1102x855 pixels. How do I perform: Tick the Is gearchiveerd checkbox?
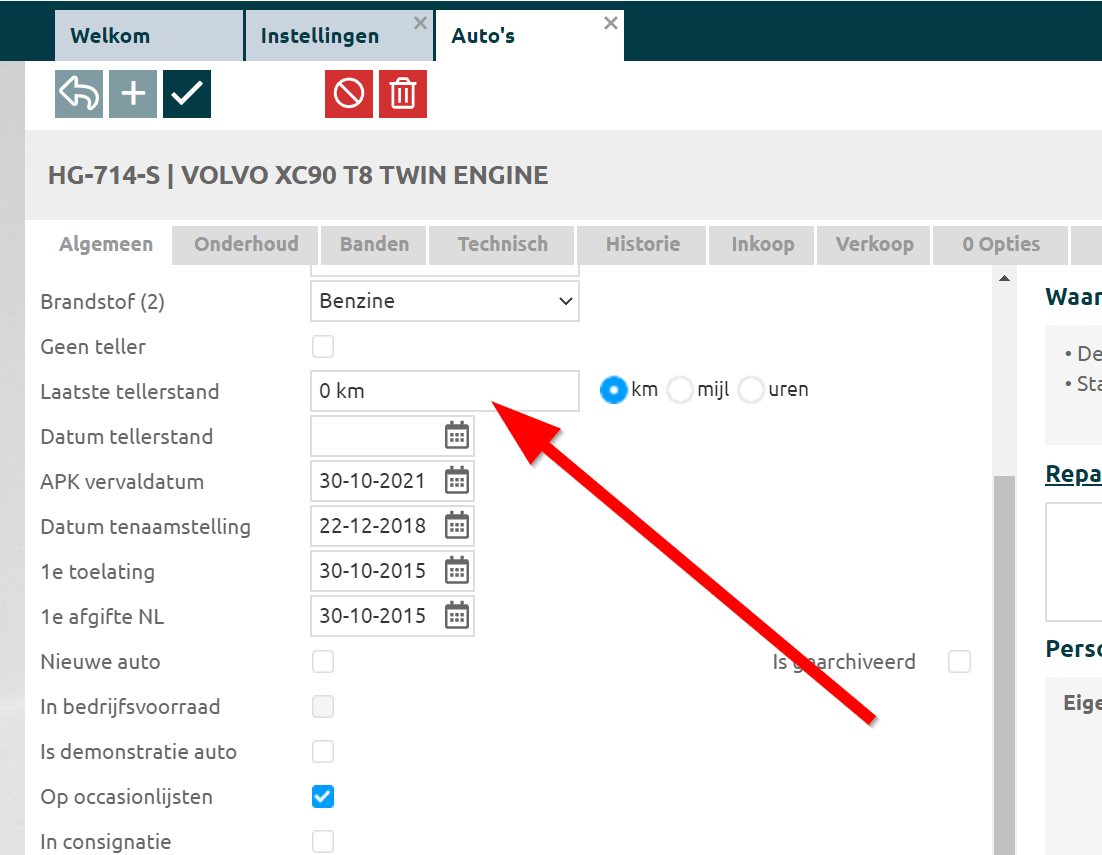(x=959, y=662)
